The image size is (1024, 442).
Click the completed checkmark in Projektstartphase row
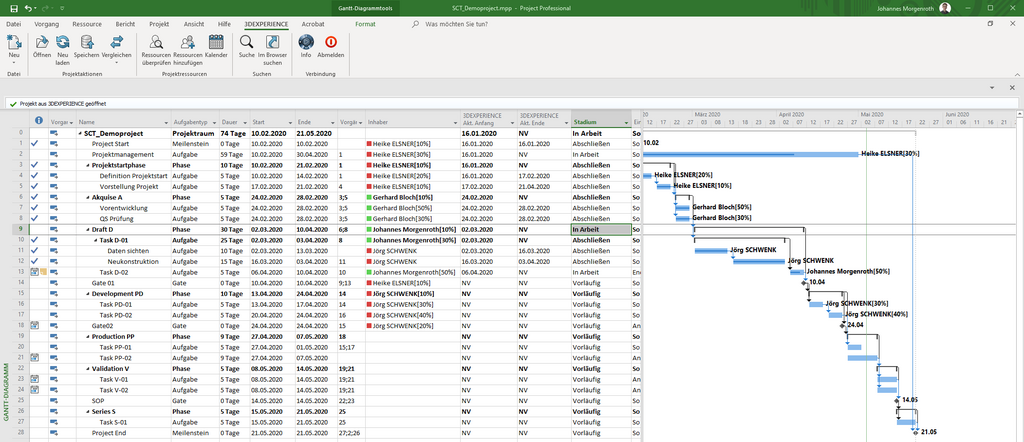point(35,165)
